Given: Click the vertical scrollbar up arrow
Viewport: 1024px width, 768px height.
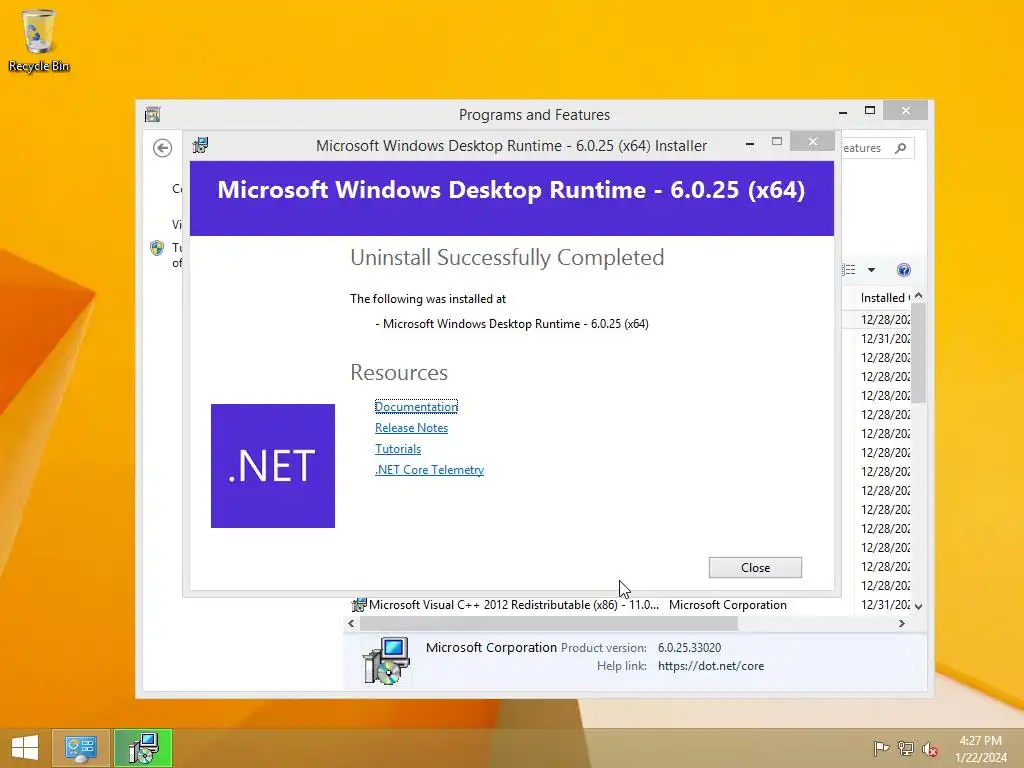Looking at the screenshot, I should [x=919, y=296].
